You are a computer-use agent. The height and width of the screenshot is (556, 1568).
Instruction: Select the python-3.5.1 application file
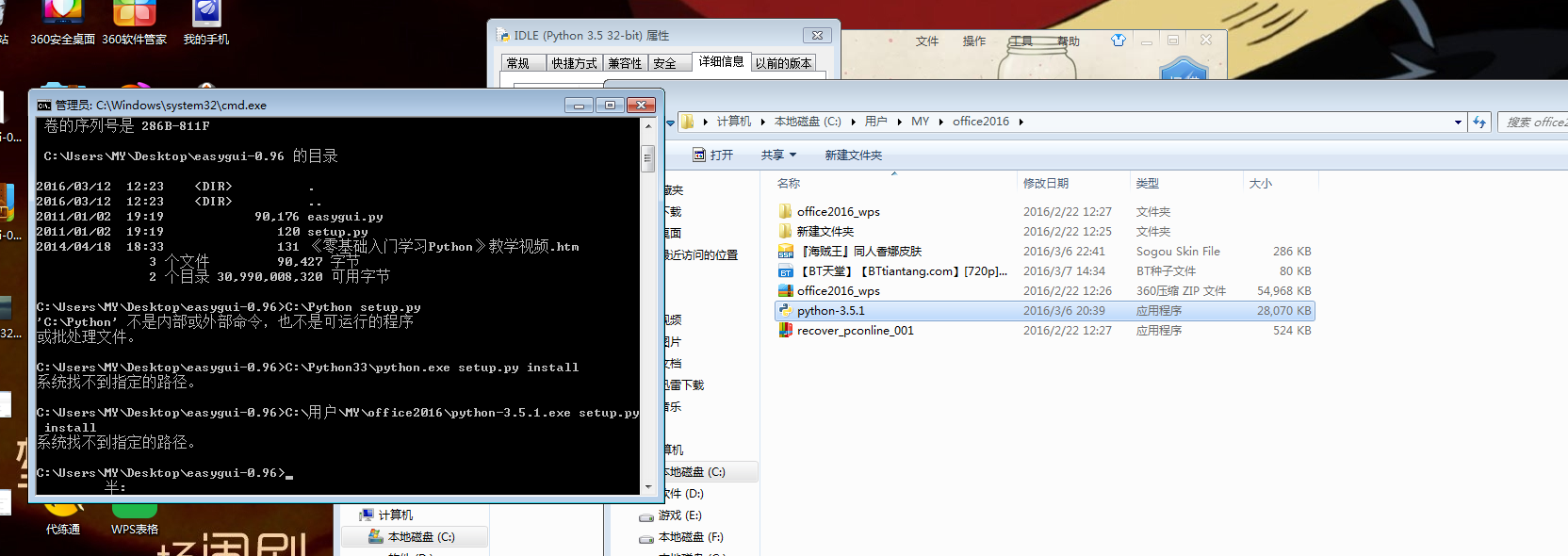click(830, 311)
